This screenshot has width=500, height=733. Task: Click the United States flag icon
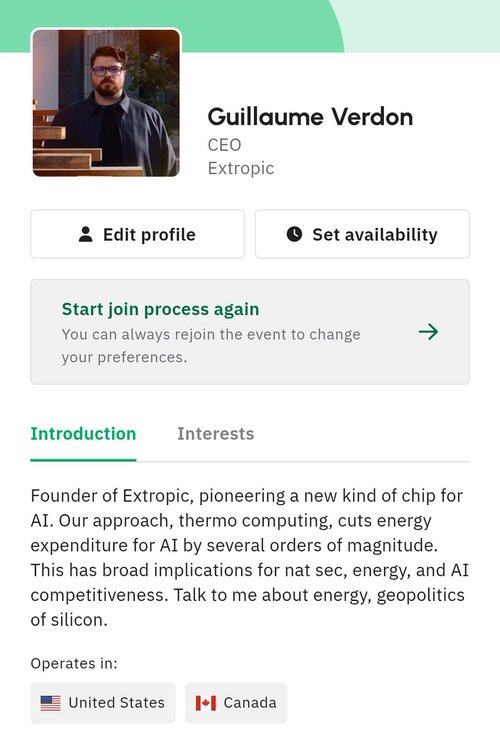[x=50, y=703]
